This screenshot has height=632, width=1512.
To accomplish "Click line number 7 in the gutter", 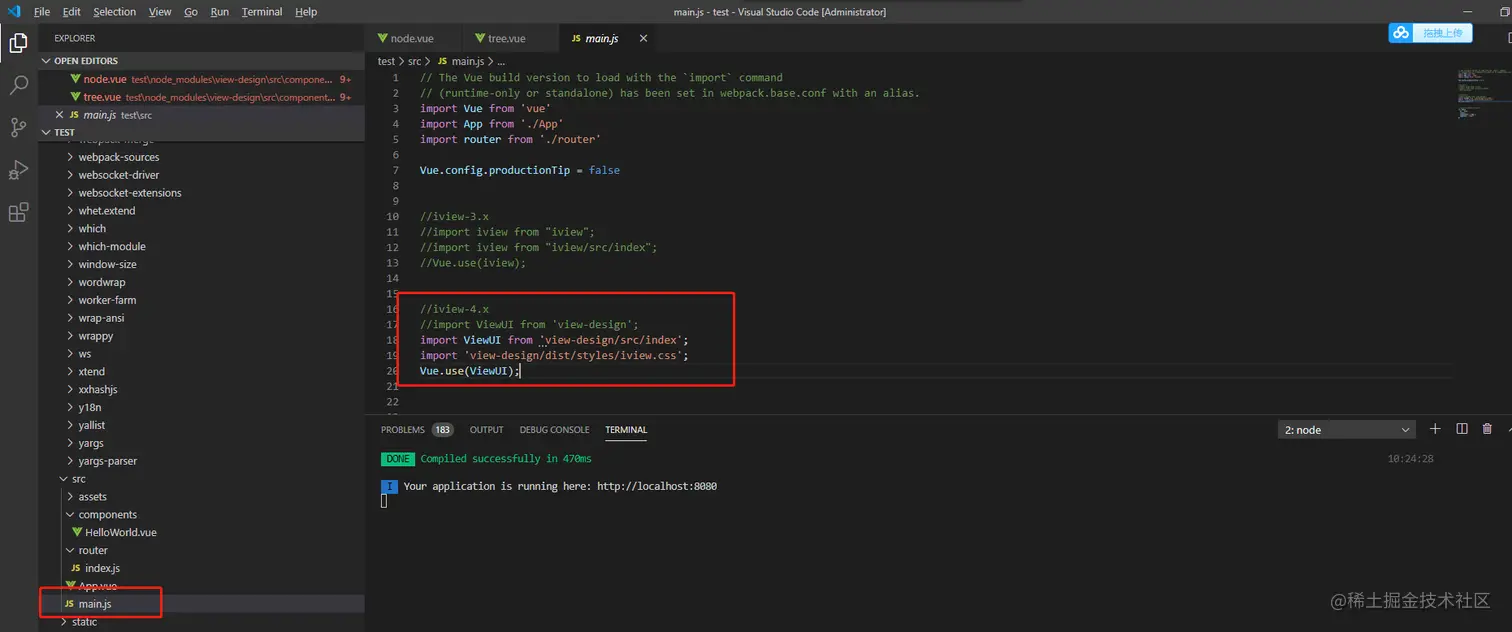I will click(396, 170).
